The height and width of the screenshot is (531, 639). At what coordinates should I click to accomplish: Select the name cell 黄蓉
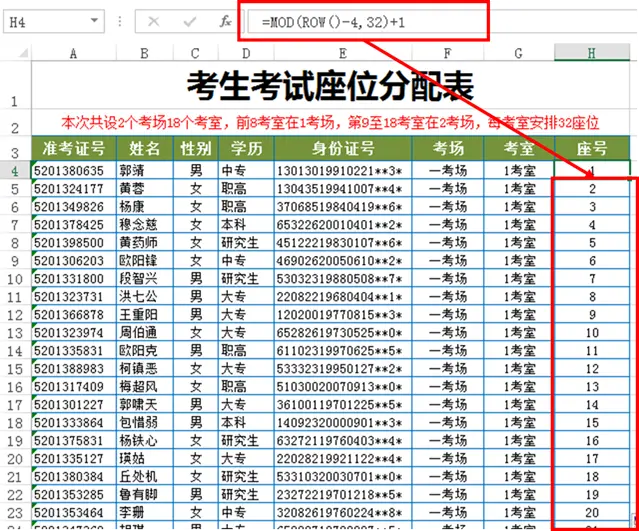145,189
